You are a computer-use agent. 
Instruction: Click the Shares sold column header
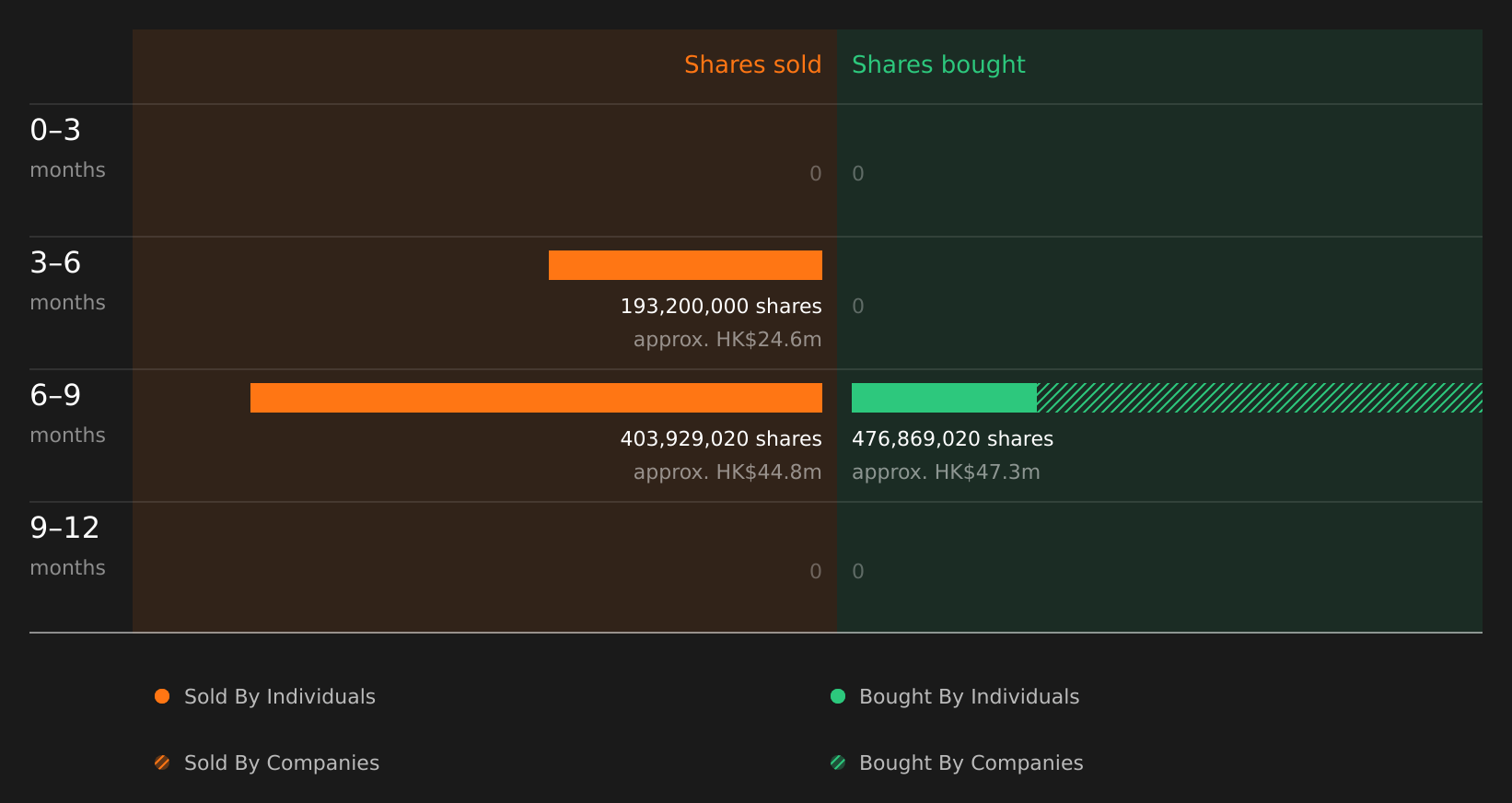pyautogui.click(x=752, y=64)
